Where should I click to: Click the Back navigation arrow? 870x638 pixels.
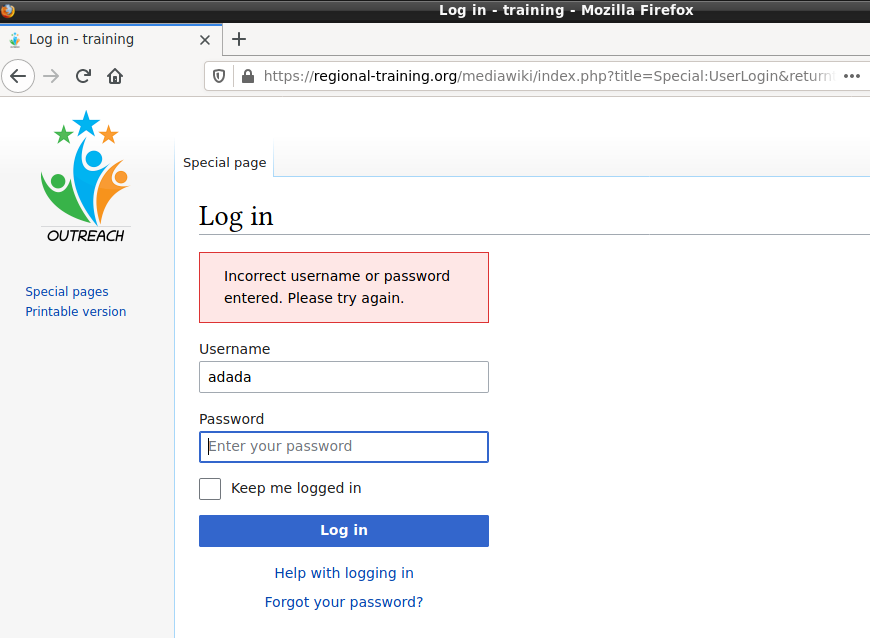19,76
